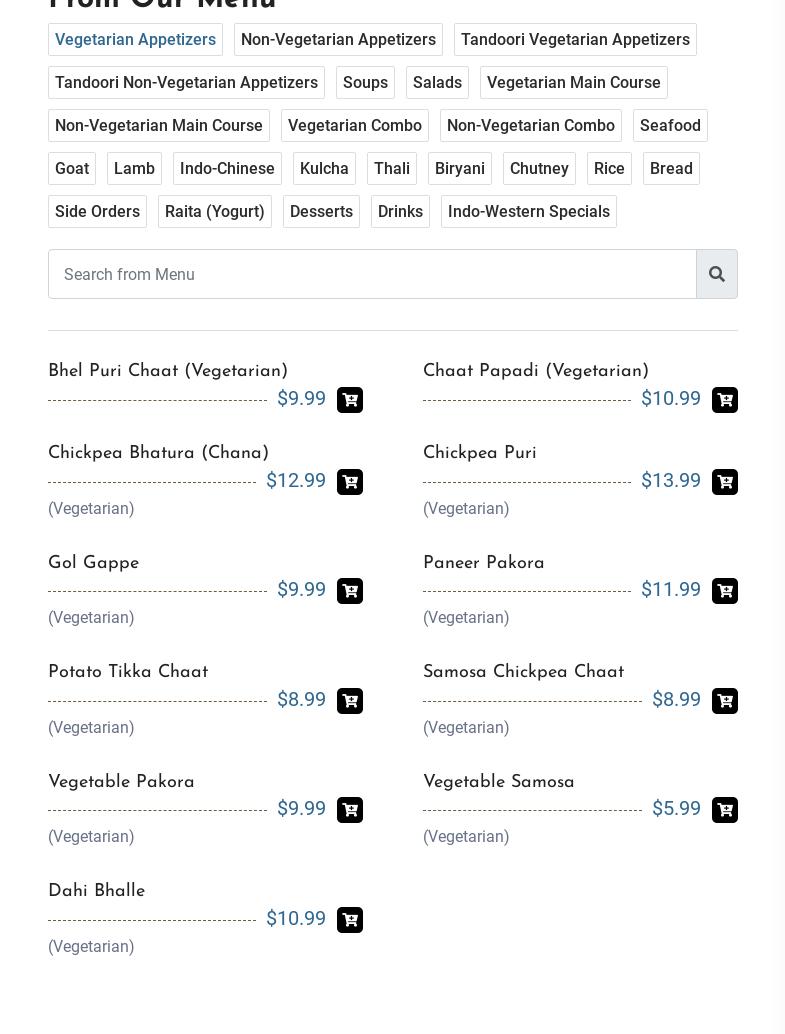Click the menu search magnifier button
Screen dimensions: 785x1034
(x=717, y=274)
